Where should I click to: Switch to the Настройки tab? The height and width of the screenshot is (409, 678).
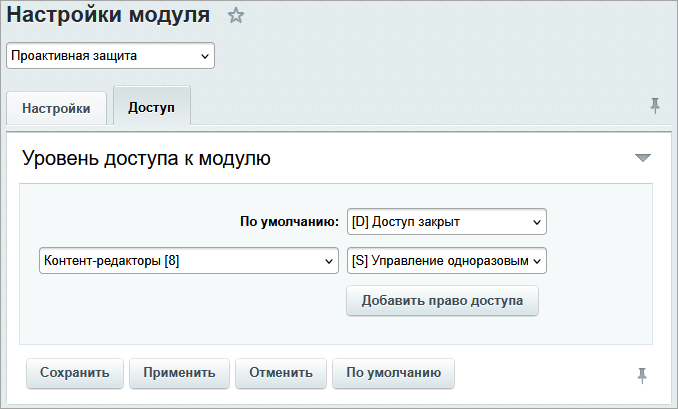(56, 108)
